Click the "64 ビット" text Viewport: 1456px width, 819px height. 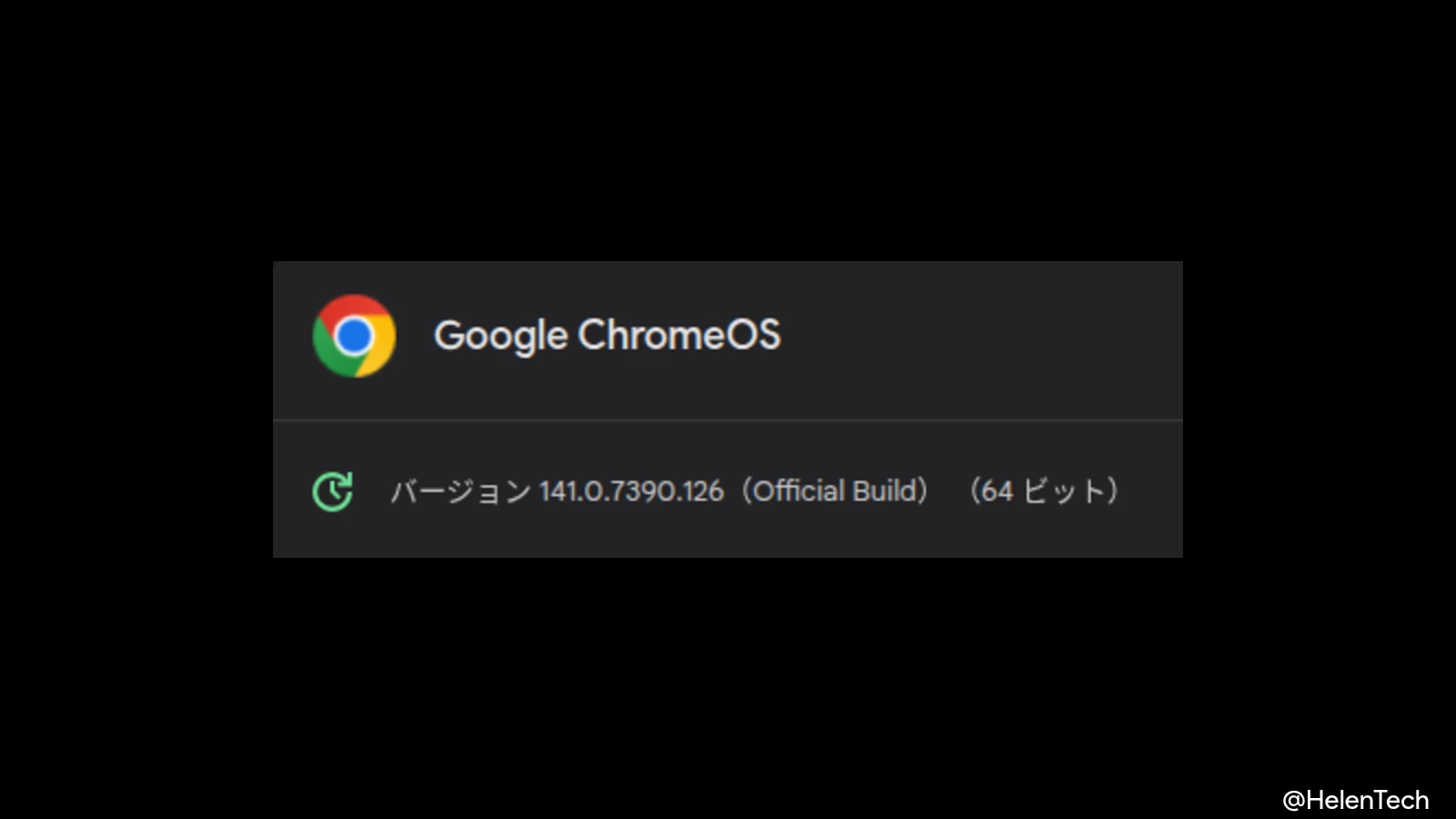[1043, 491]
